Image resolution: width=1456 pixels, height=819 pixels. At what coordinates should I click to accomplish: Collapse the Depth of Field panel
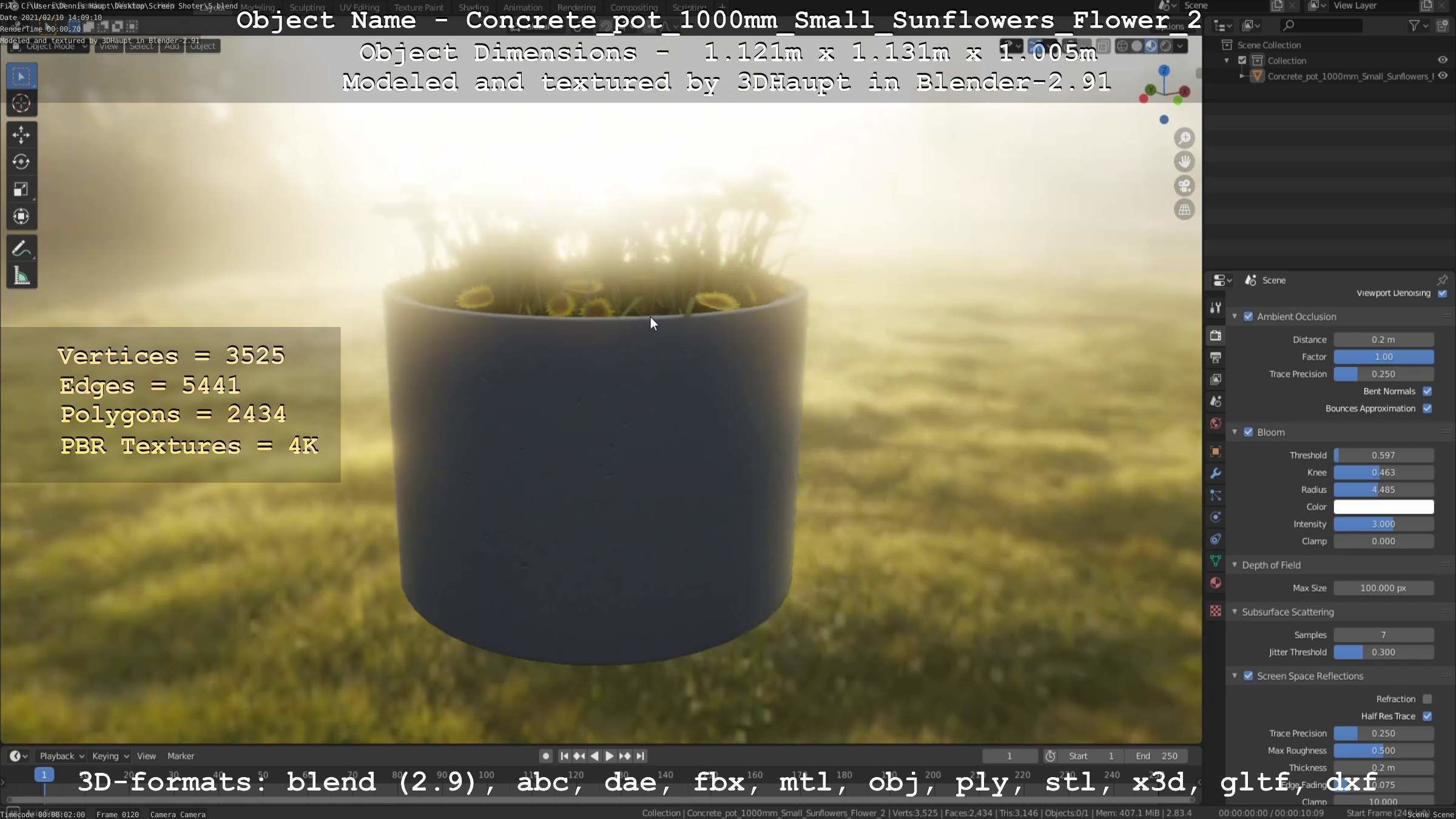[1235, 565]
